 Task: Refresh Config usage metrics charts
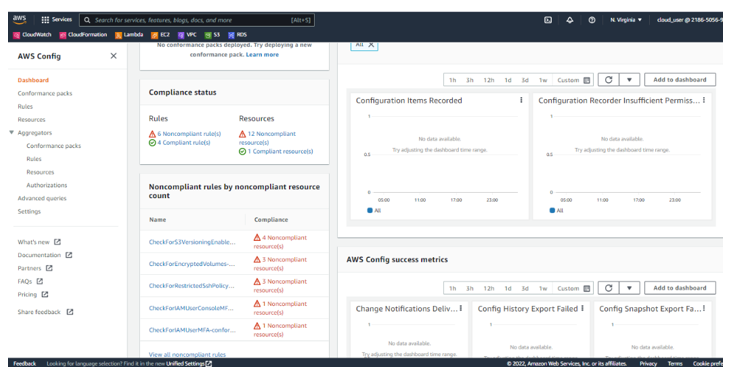coord(608,80)
